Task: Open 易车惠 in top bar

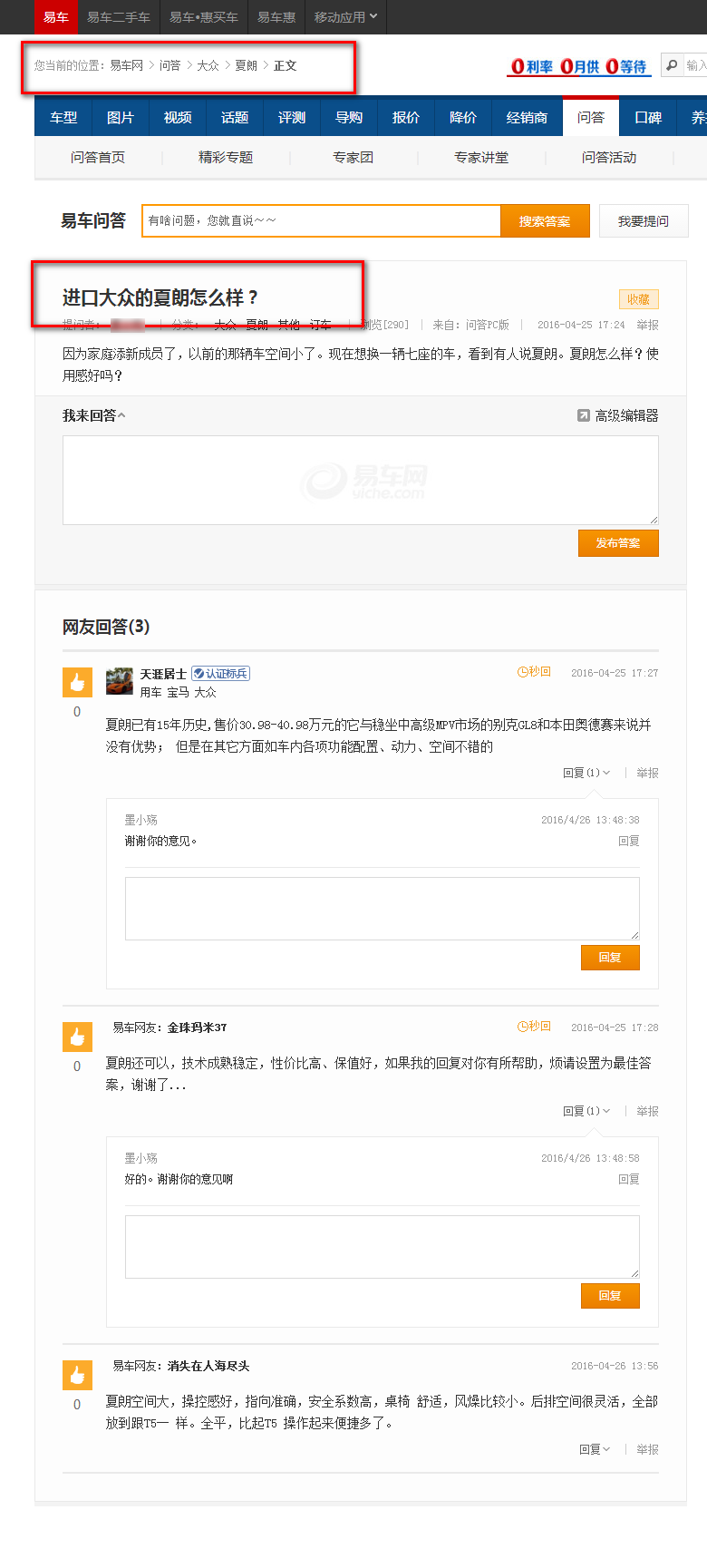Action: pos(276,17)
